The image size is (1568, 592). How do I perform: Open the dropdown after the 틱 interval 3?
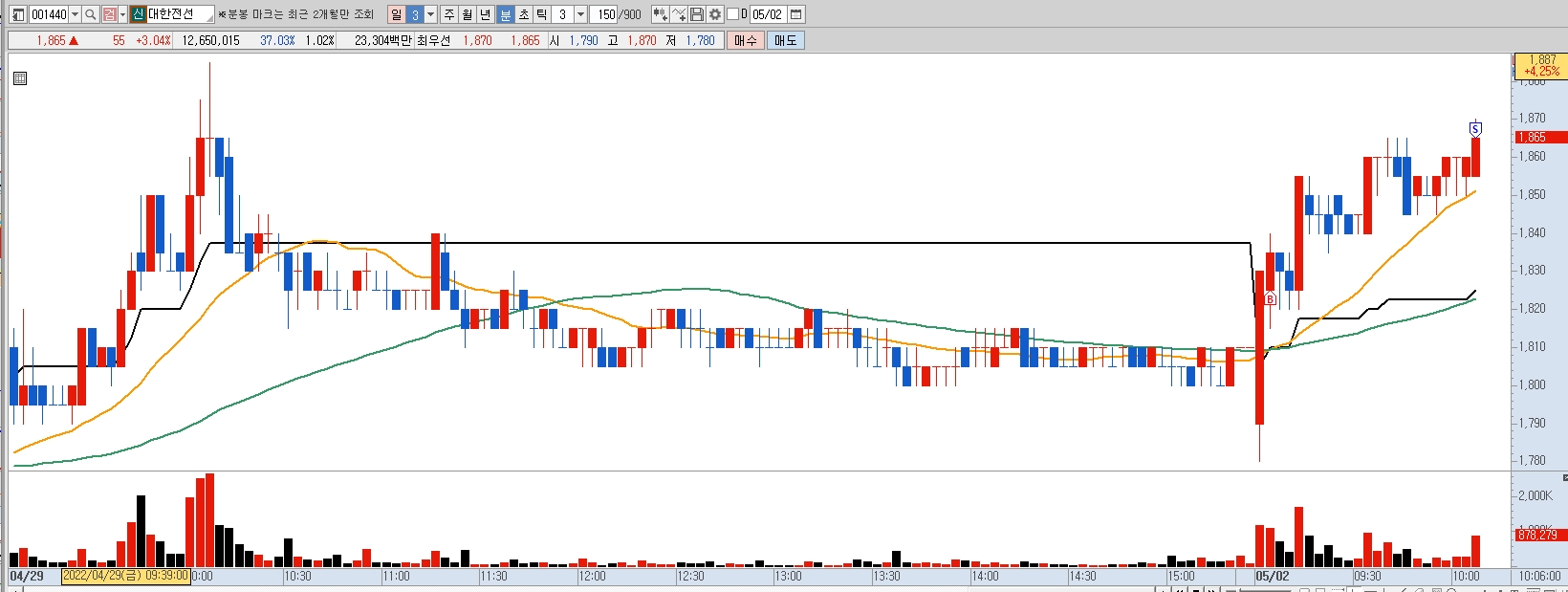tap(580, 14)
